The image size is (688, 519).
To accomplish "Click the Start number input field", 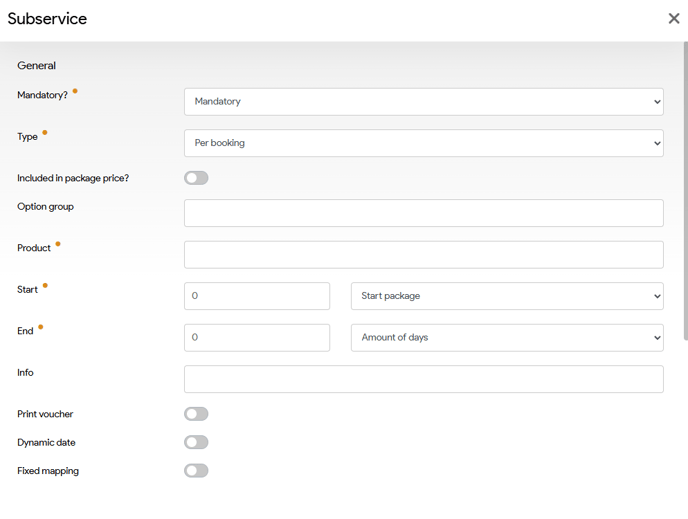I will tap(257, 296).
